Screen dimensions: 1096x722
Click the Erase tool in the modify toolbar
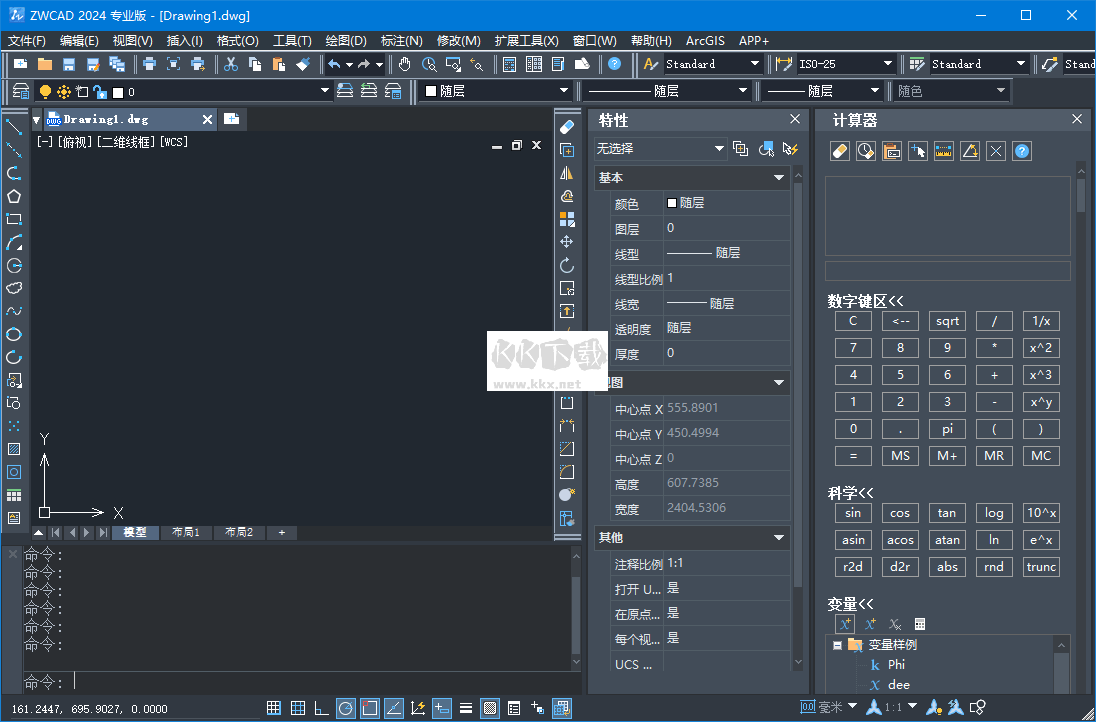click(x=567, y=127)
